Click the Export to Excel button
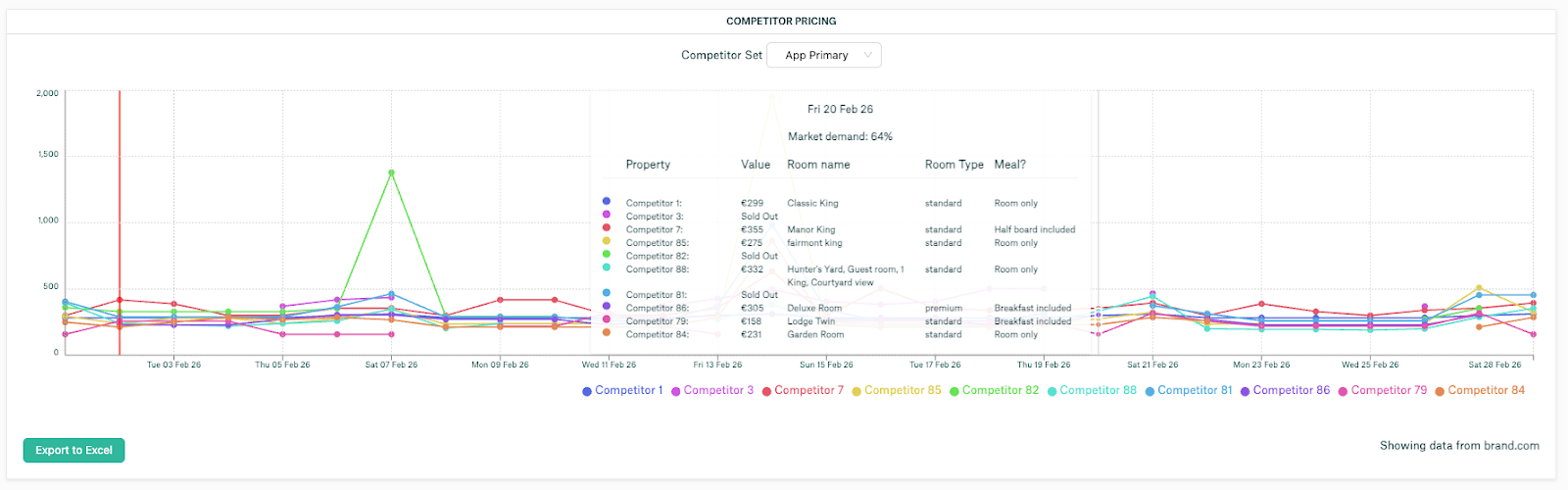 click(73, 450)
